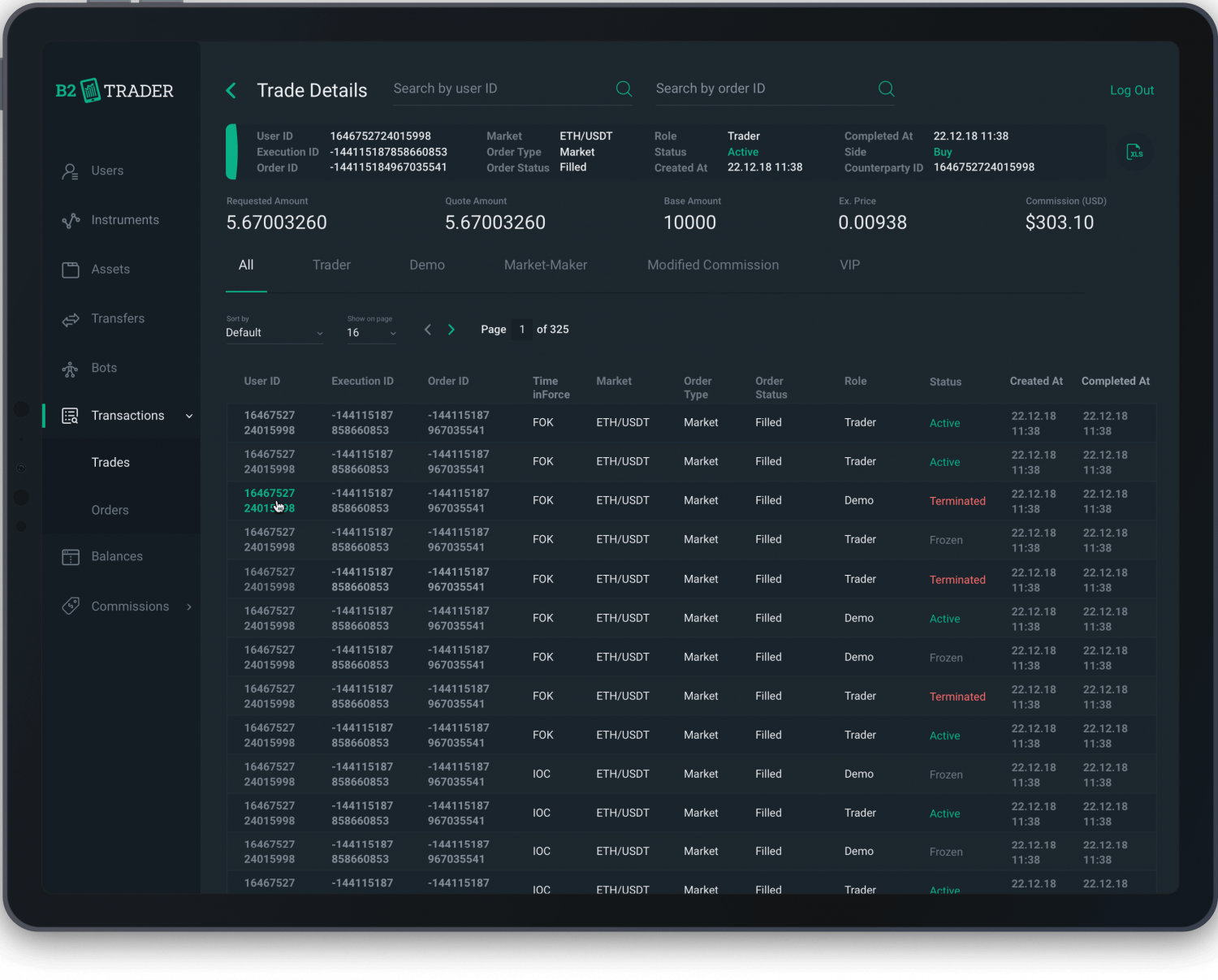Viewport: 1218px width, 980px height.
Task: Export trade details with the XLS icon
Action: pyautogui.click(x=1136, y=152)
